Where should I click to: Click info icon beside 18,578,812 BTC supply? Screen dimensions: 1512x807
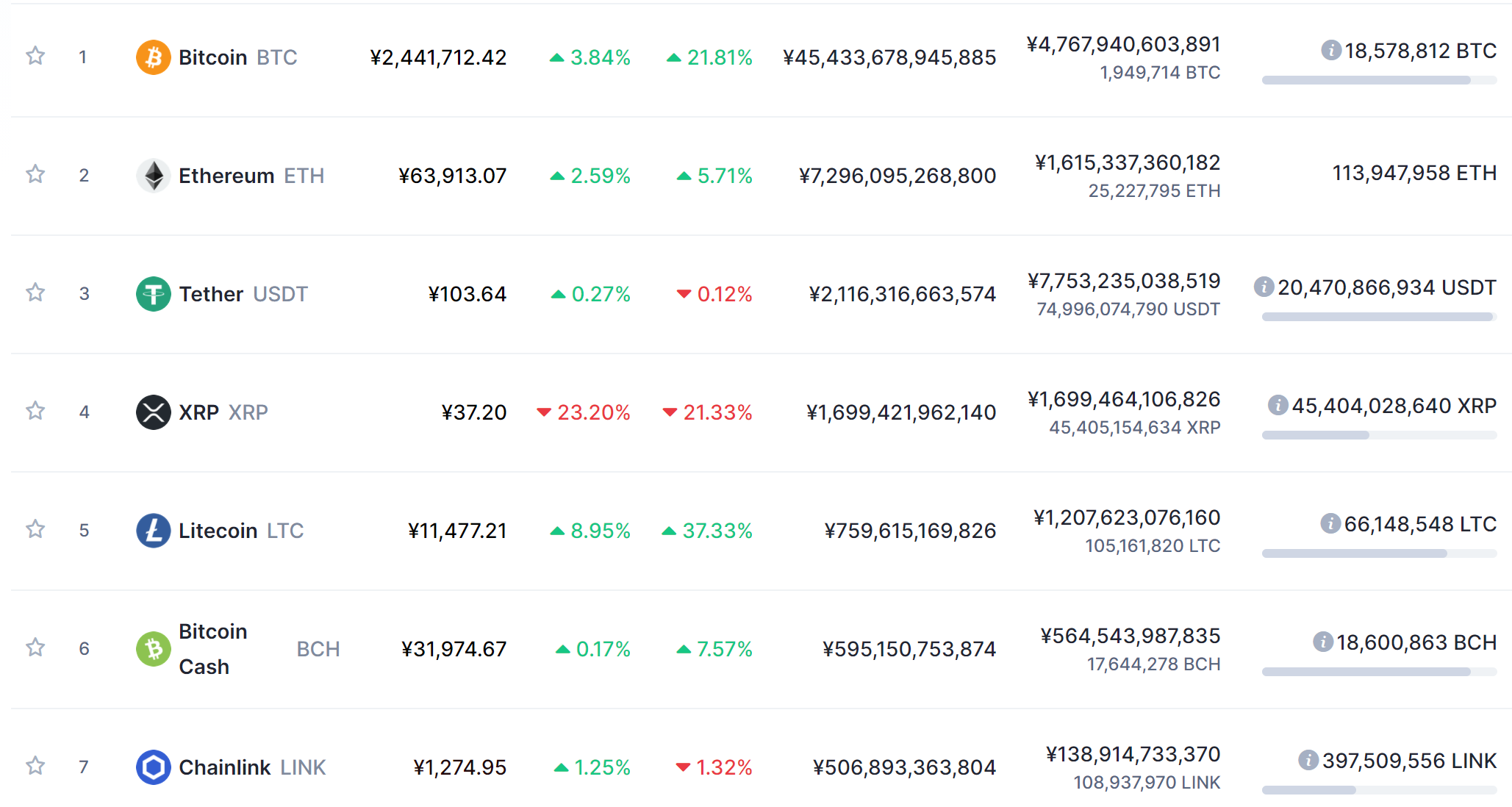tap(1331, 50)
